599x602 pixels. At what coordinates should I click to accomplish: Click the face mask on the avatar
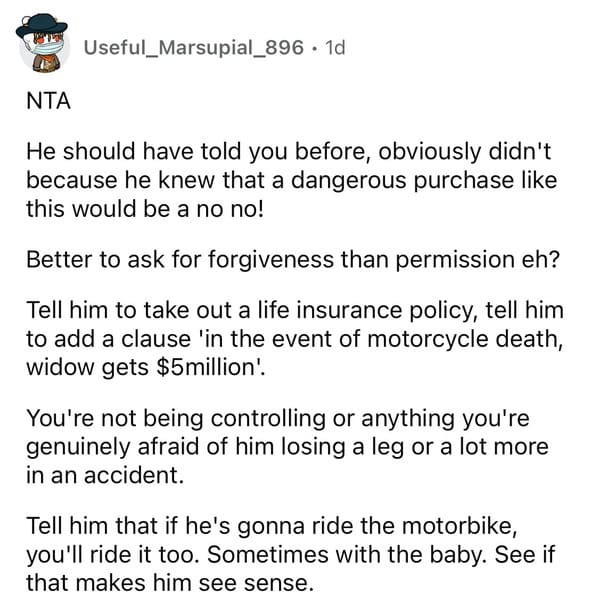click(43, 49)
